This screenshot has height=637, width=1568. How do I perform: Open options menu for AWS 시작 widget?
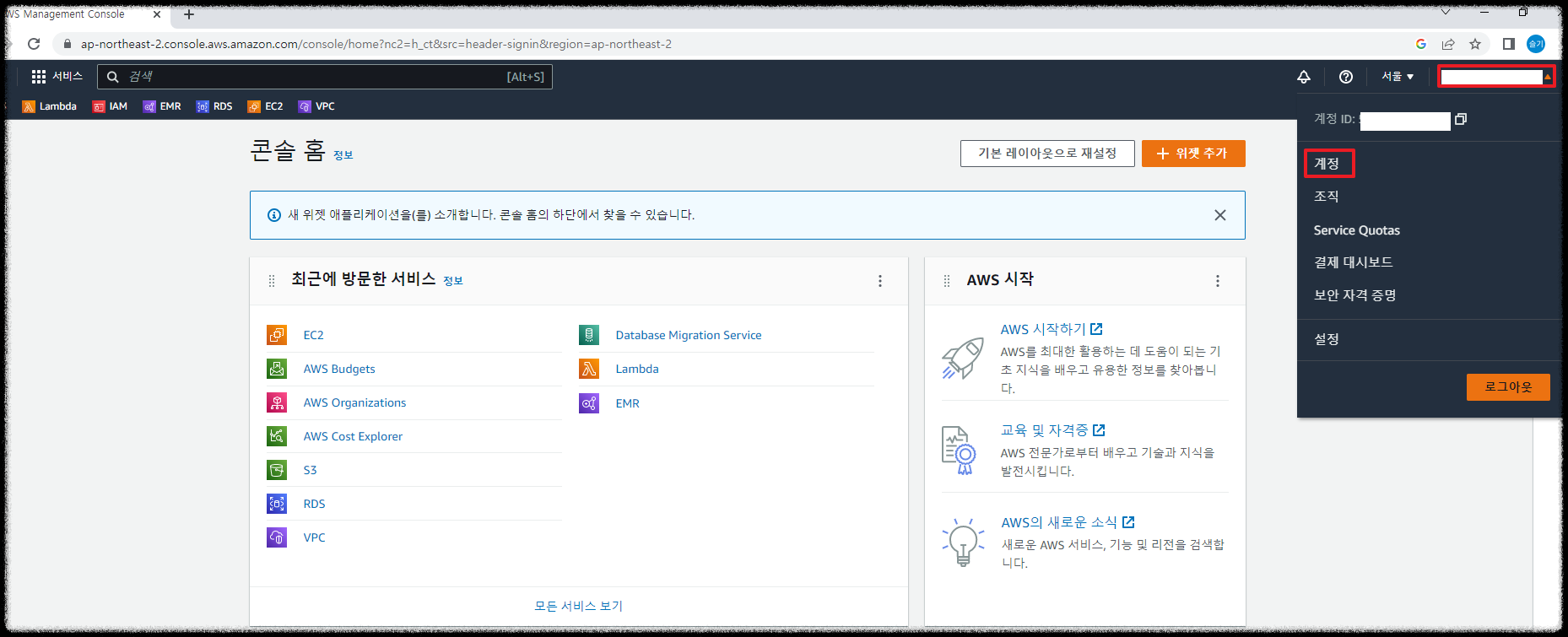pyautogui.click(x=1218, y=281)
